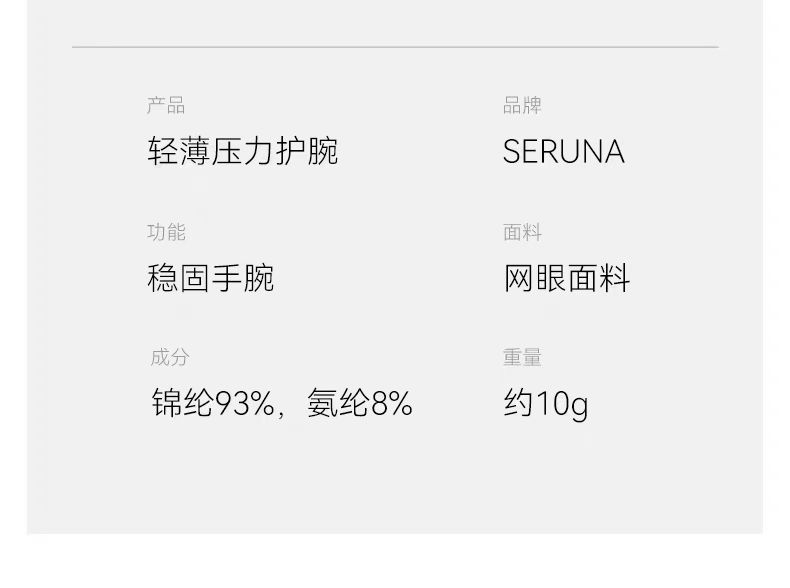Click 轻薄 at start of product name

coord(178,152)
